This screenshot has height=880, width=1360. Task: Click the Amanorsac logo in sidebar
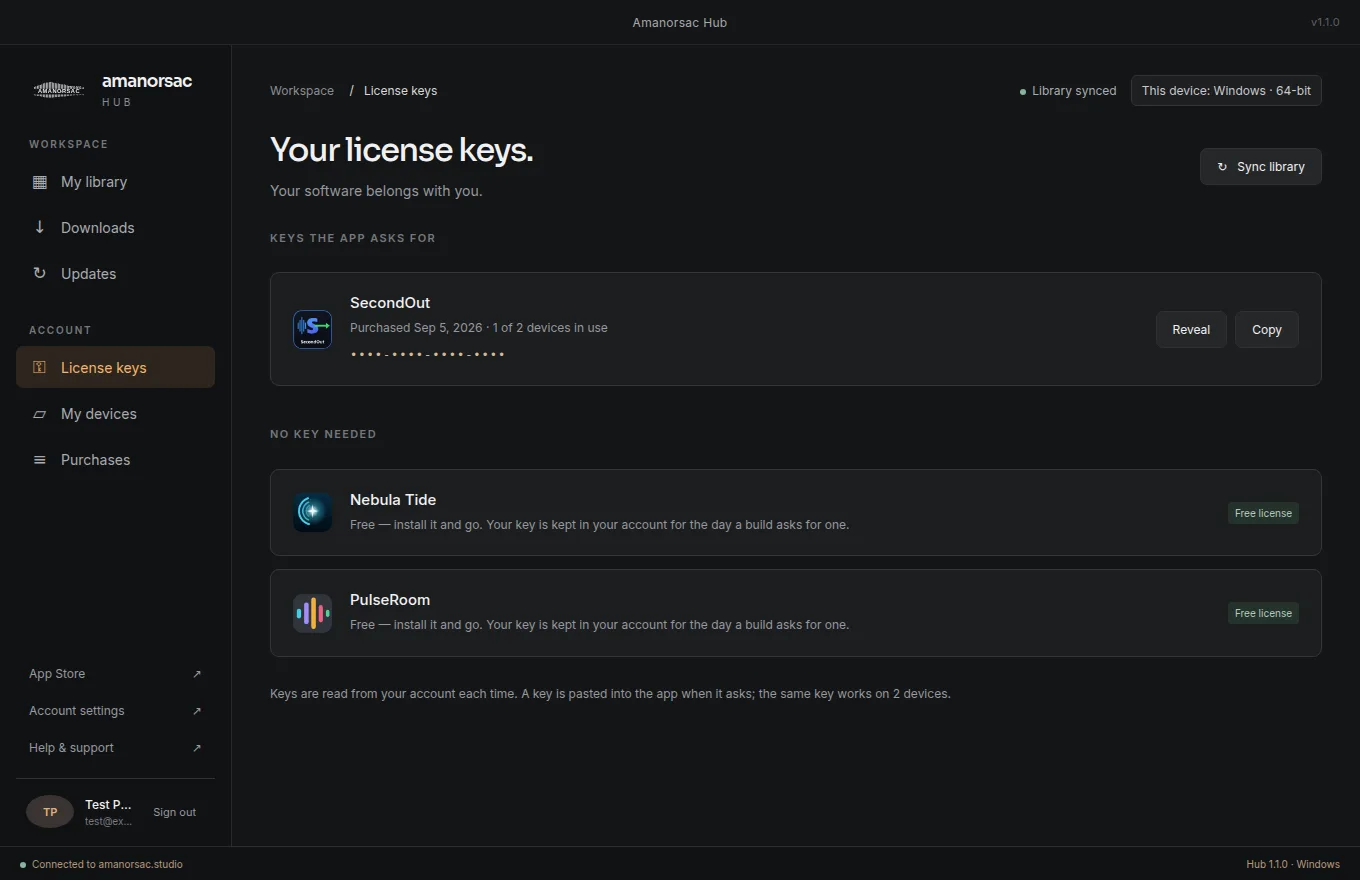(59, 89)
